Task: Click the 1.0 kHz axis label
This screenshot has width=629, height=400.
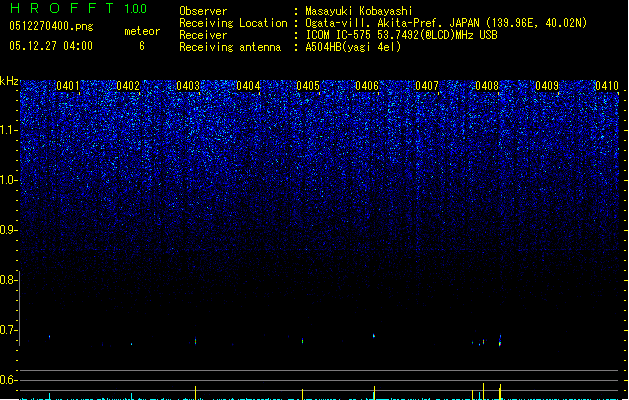Action: 8,180
